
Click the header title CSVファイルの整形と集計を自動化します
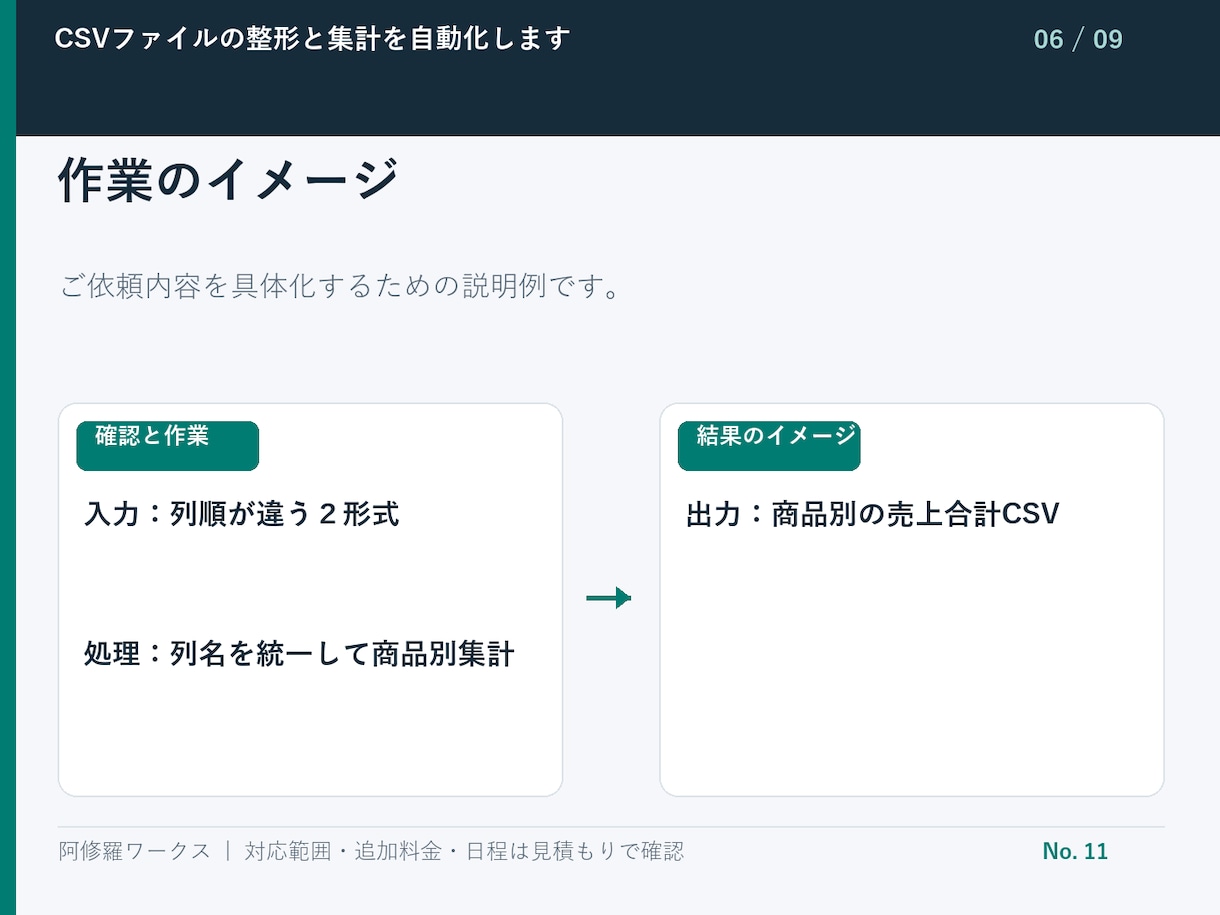click(312, 39)
